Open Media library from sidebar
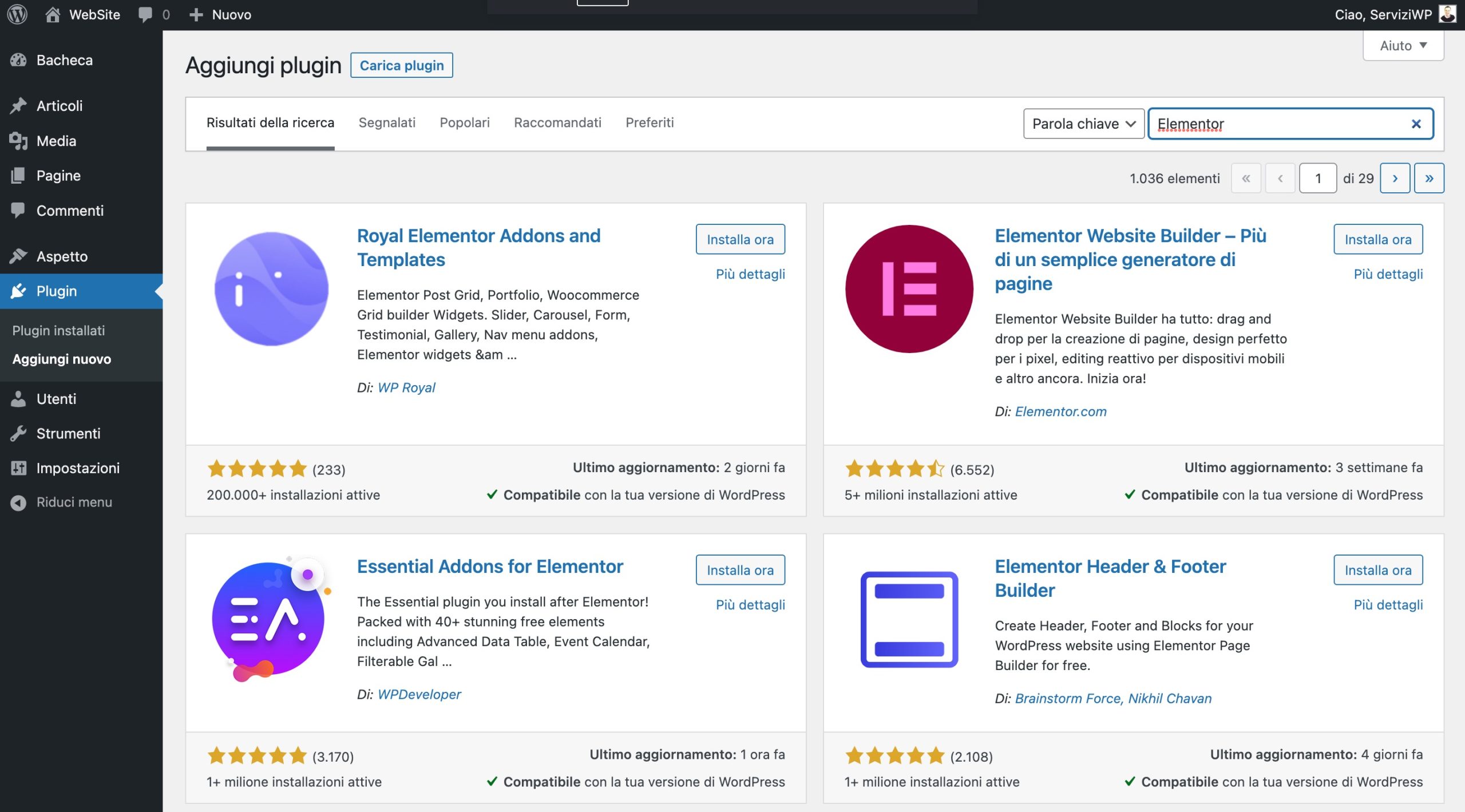The width and height of the screenshot is (1465, 812). click(x=56, y=141)
